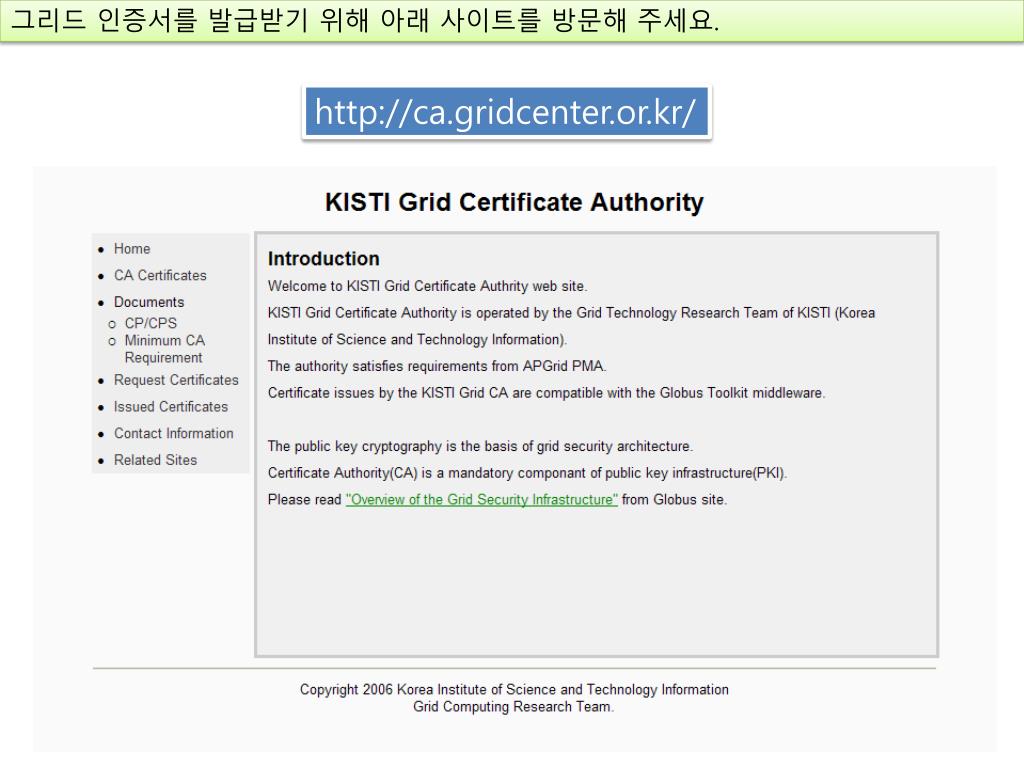Click the Introduction heading

point(323,259)
